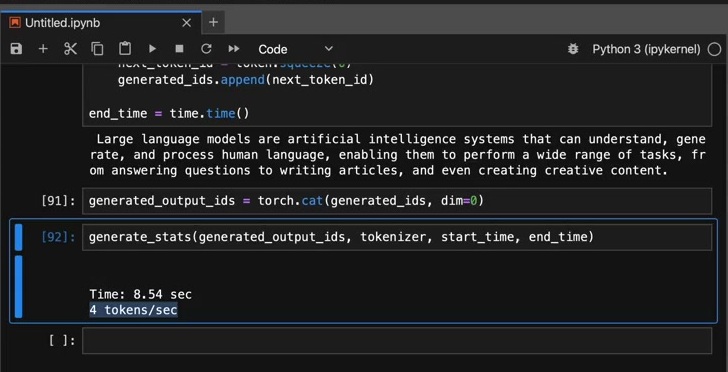Click the 'end_time = time.time()' code line

click(x=169, y=114)
